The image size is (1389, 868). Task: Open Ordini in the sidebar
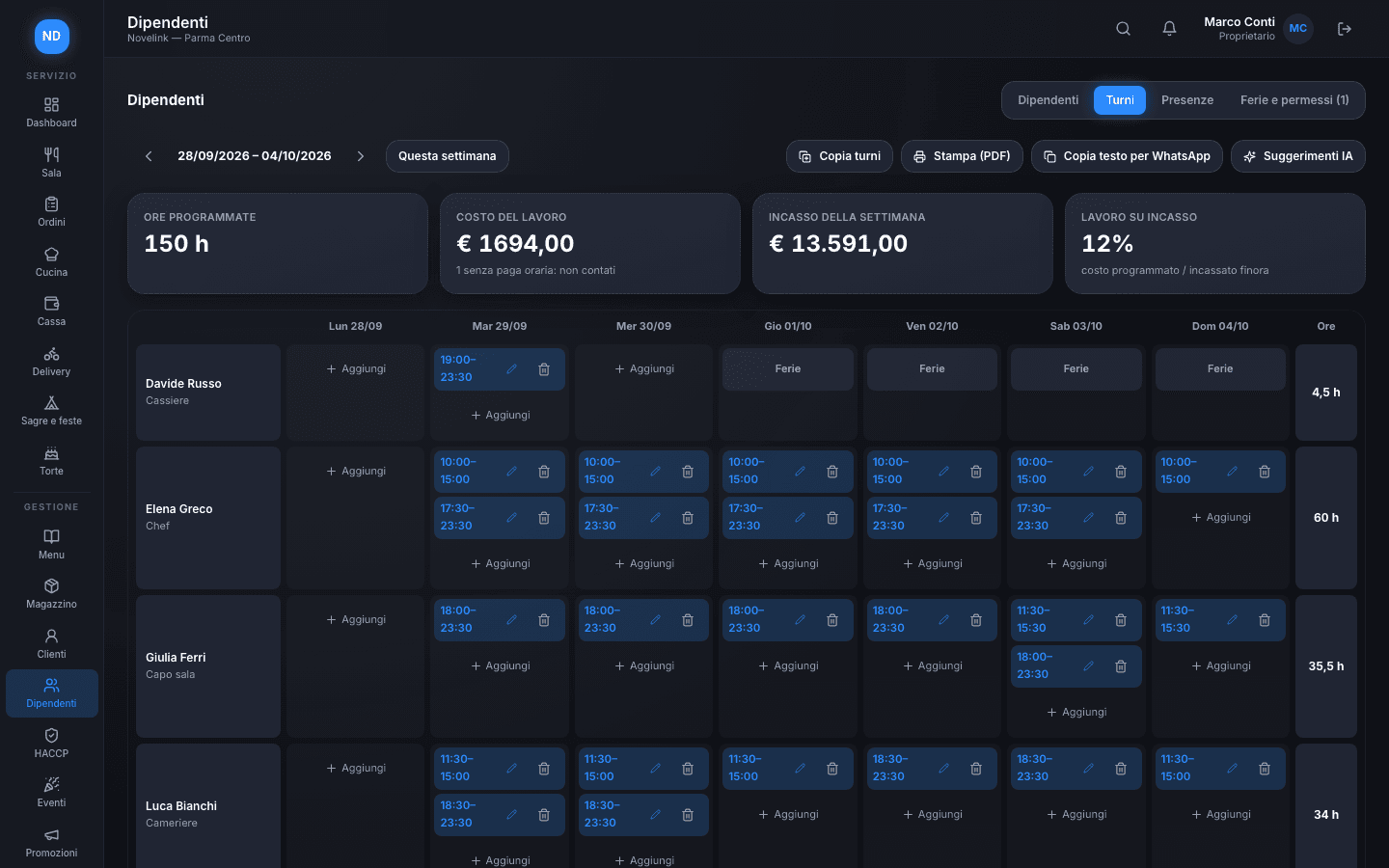point(52,212)
